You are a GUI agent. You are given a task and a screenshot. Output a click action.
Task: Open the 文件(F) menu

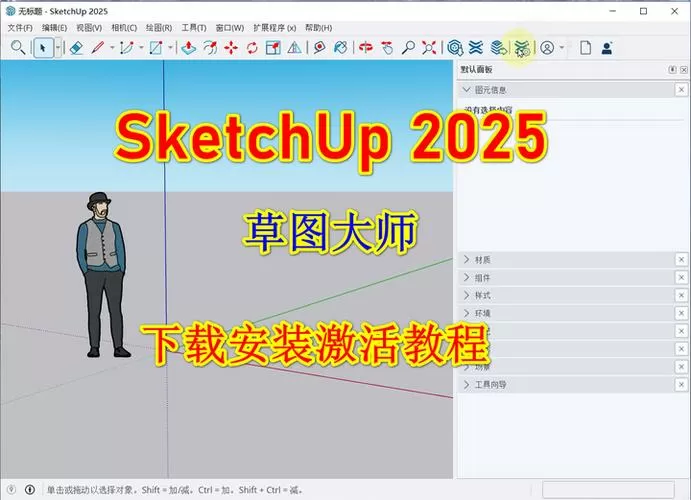coord(20,28)
